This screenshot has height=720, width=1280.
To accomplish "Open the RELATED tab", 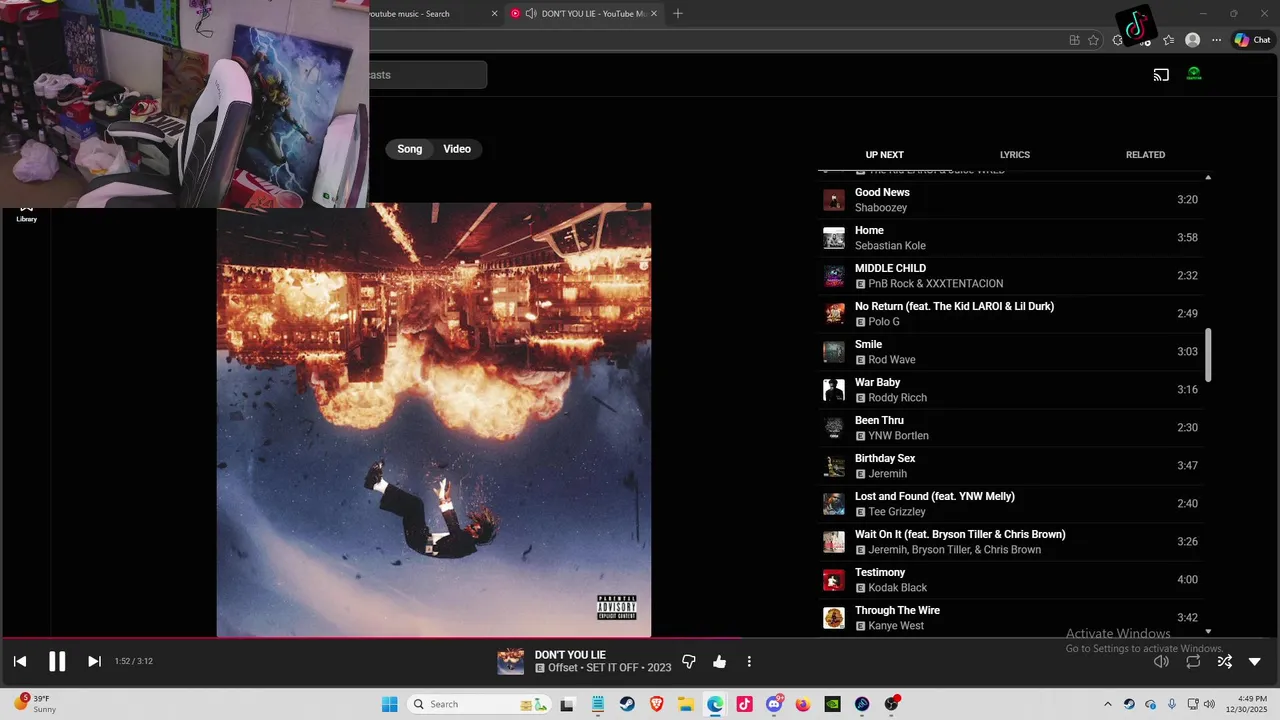I will pos(1146,155).
